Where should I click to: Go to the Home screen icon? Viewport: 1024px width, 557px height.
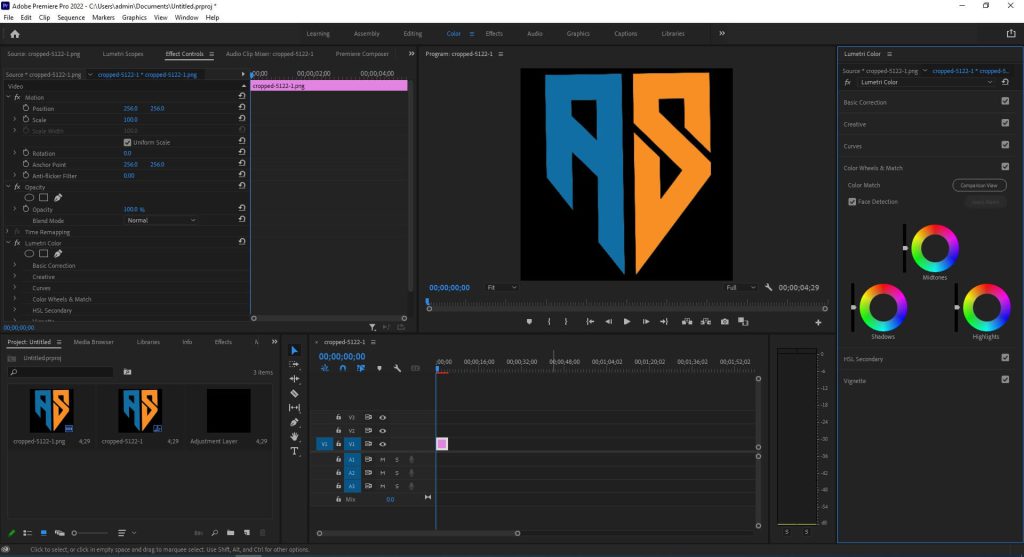(14, 33)
